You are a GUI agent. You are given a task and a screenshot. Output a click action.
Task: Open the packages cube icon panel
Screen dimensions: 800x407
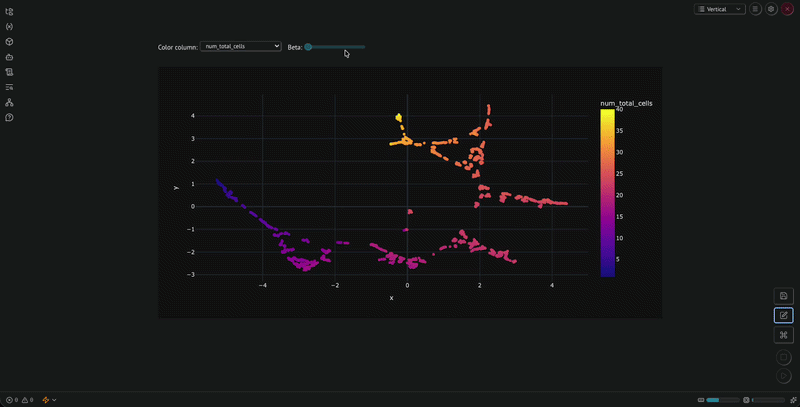pos(9,42)
